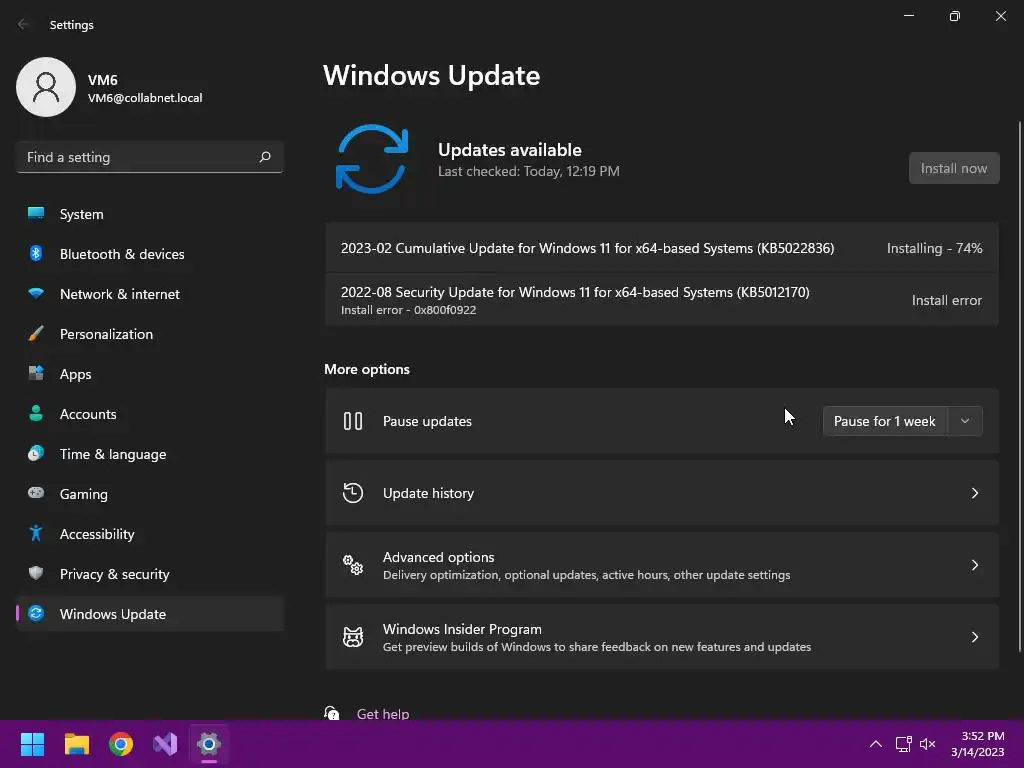Image resolution: width=1024 pixels, height=768 pixels.
Task: Click the Windows Update sidebar sync icon
Action: 36,613
